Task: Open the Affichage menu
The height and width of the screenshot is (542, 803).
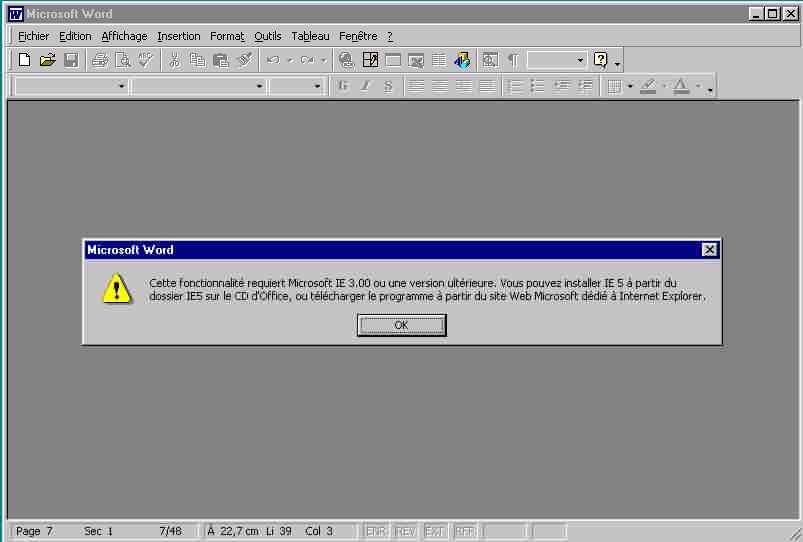Action: [x=124, y=36]
